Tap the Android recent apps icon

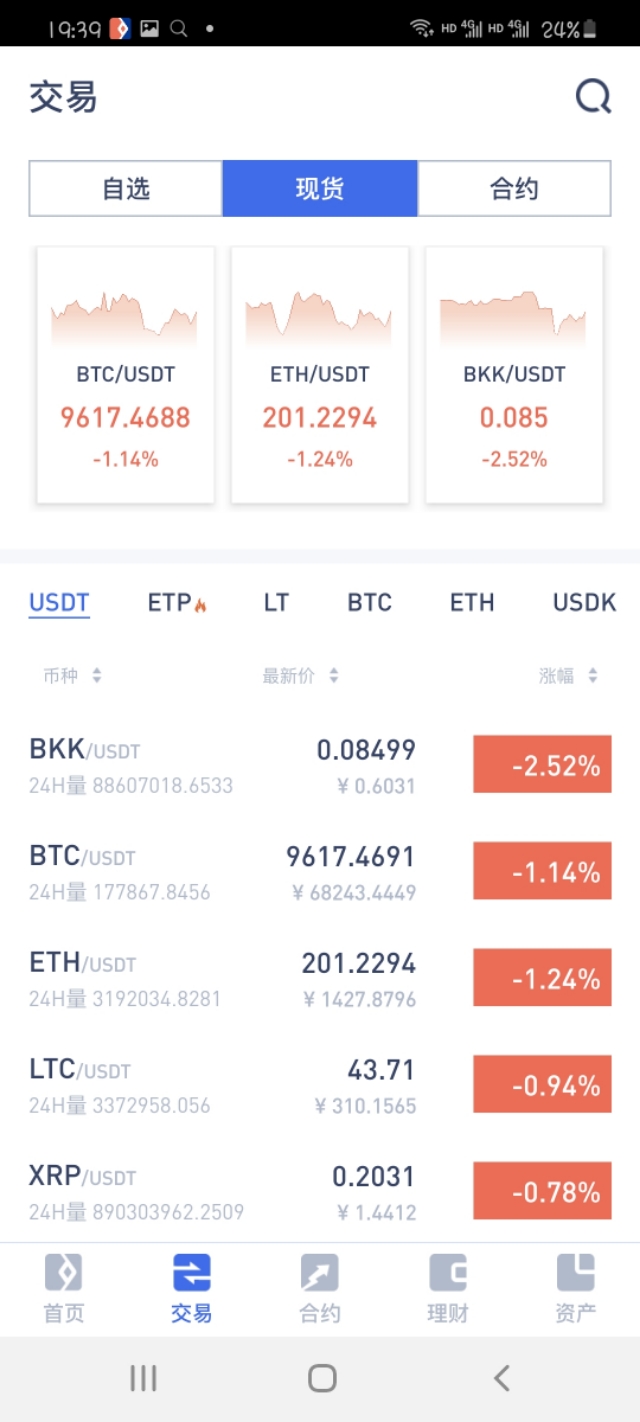143,1378
